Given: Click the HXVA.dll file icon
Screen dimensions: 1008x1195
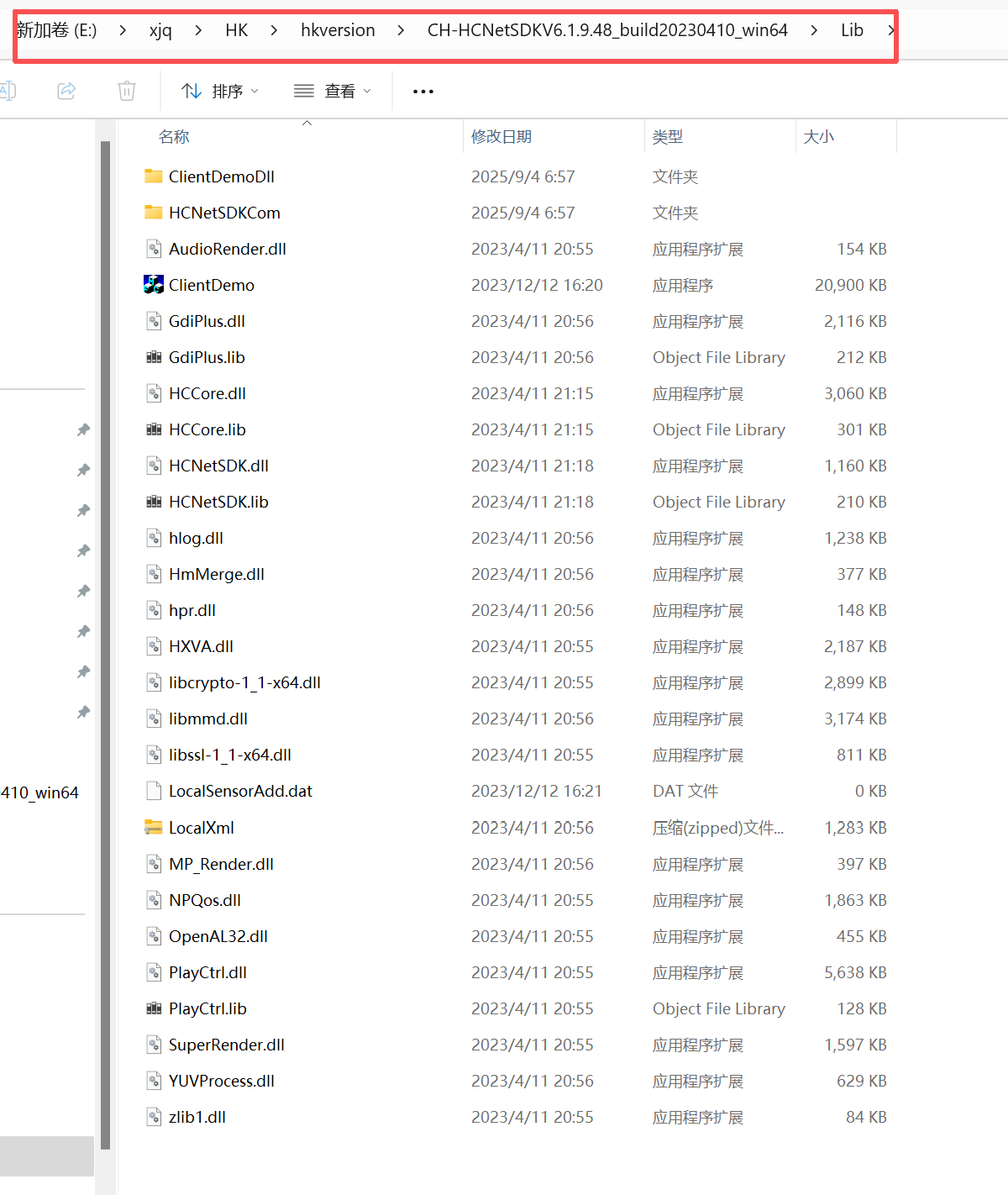Looking at the screenshot, I should point(154,646).
